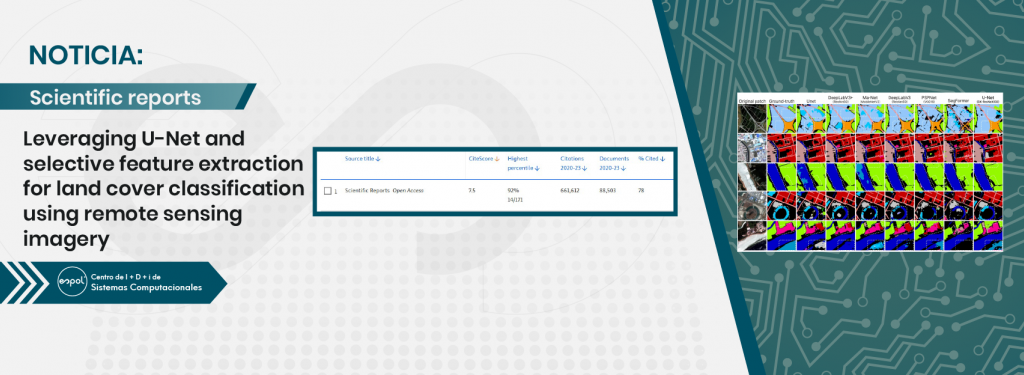Click the white chevron arrows beside ESPOL logo
The height and width of the screenshot is (375, 1024).
[x=27, y=282]
